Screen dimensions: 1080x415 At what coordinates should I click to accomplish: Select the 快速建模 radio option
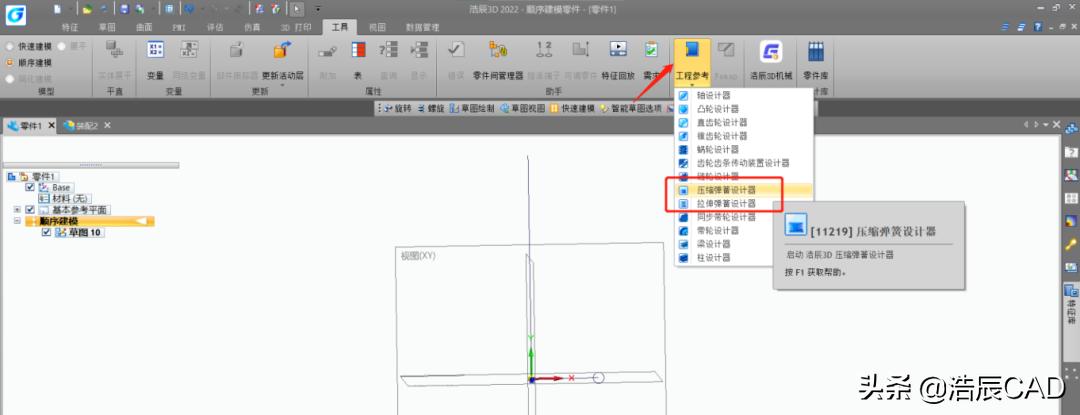(29, 46)
